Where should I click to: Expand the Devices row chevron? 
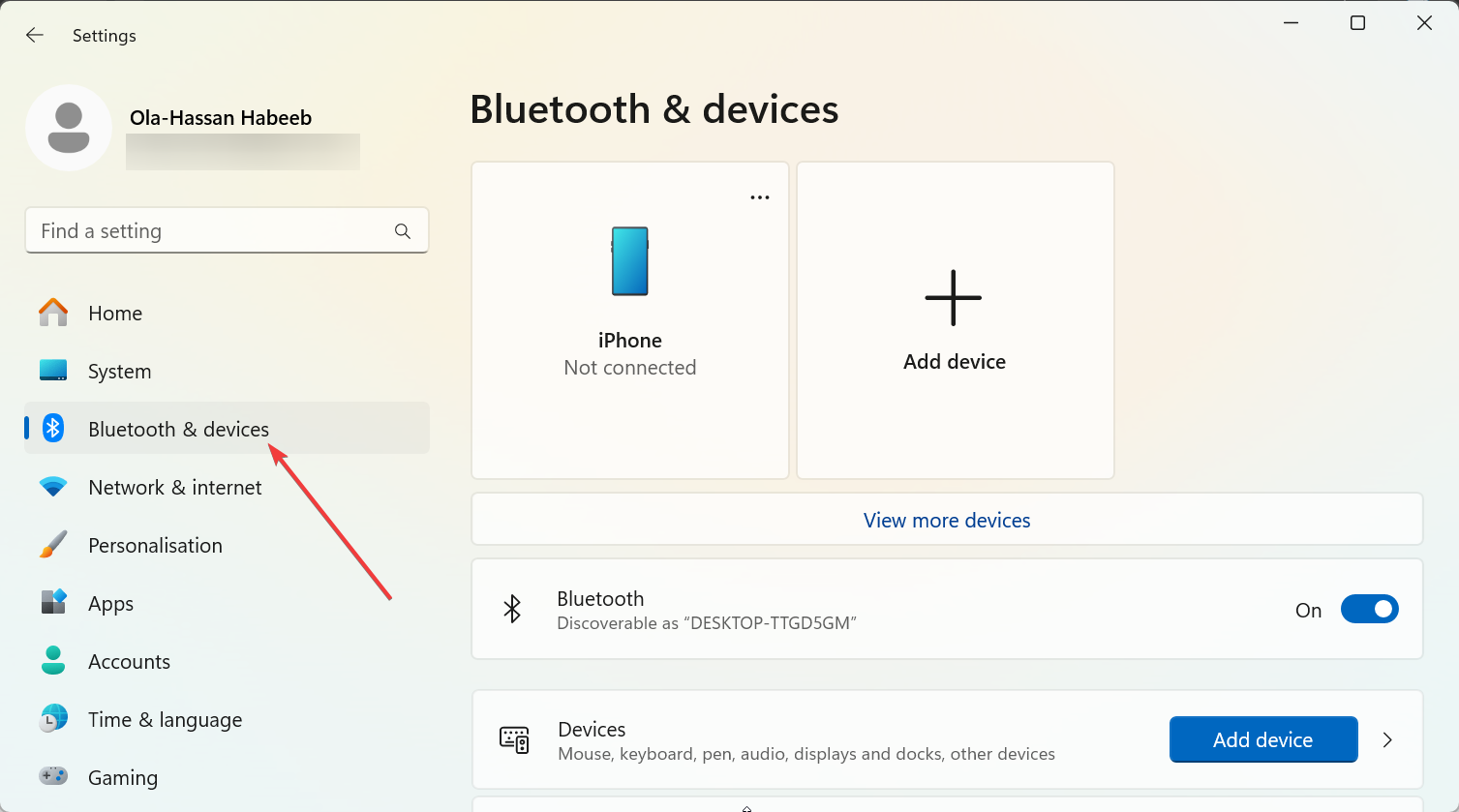pyautogui.click(x=1387, y=740)
